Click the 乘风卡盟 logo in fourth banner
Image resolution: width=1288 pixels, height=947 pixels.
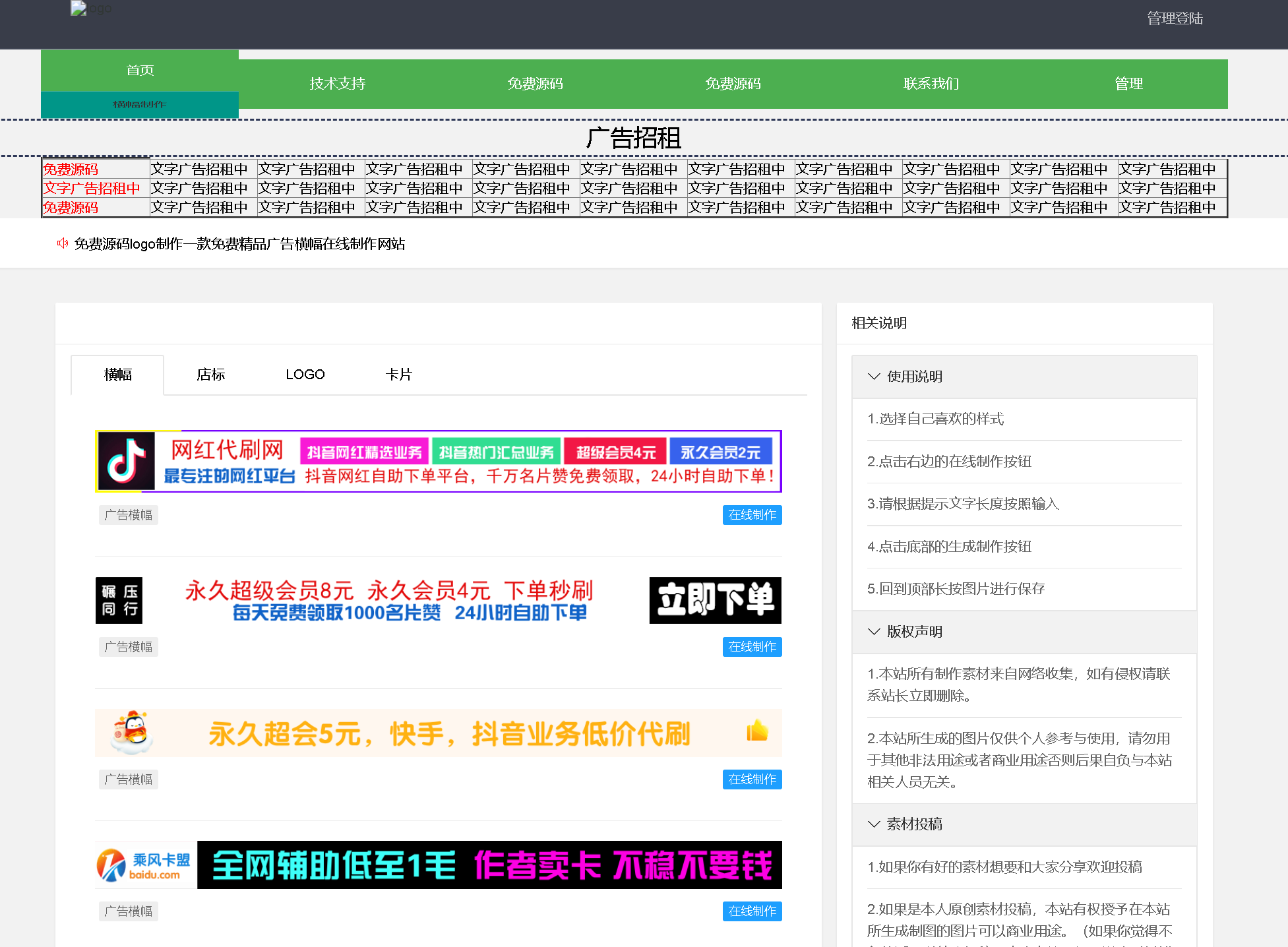(x=145, y=865)
